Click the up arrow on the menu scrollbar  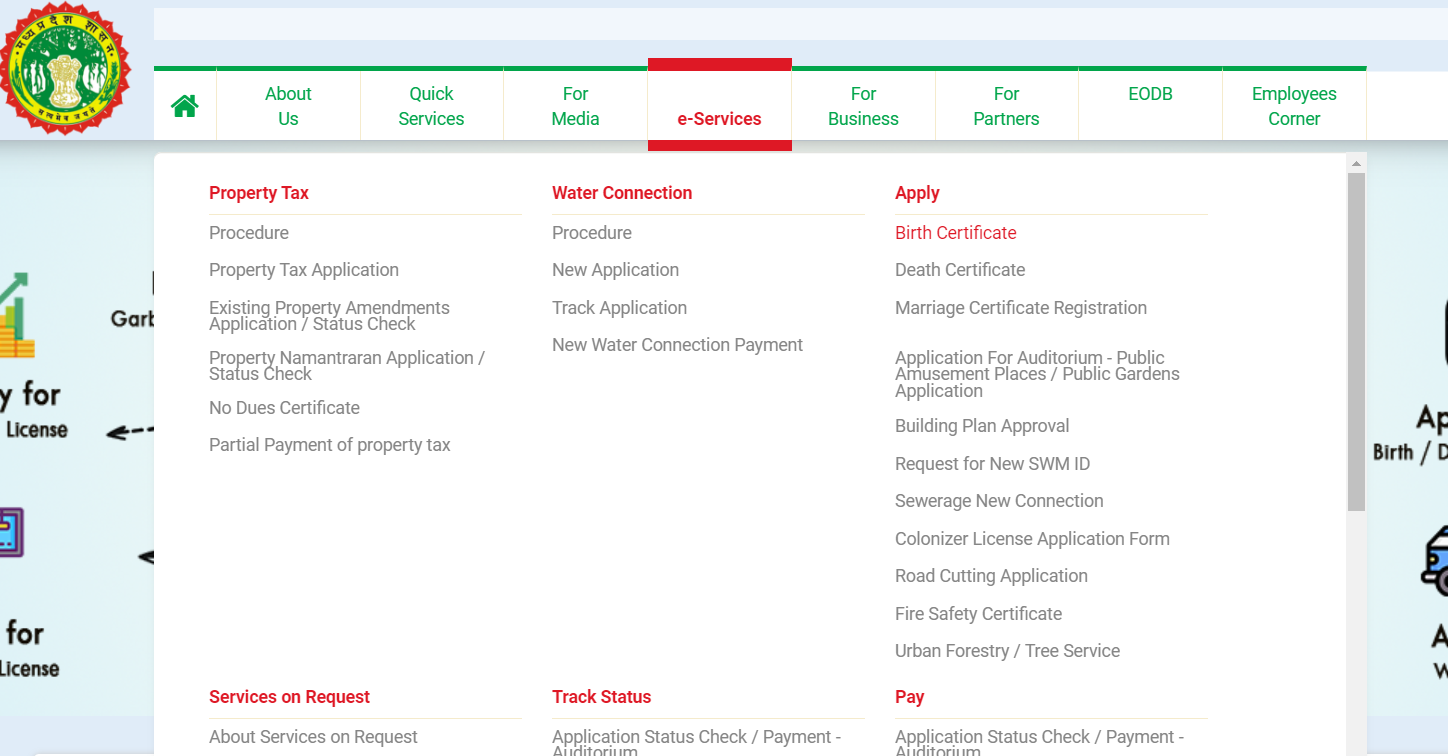click(x=1356, y=163)
